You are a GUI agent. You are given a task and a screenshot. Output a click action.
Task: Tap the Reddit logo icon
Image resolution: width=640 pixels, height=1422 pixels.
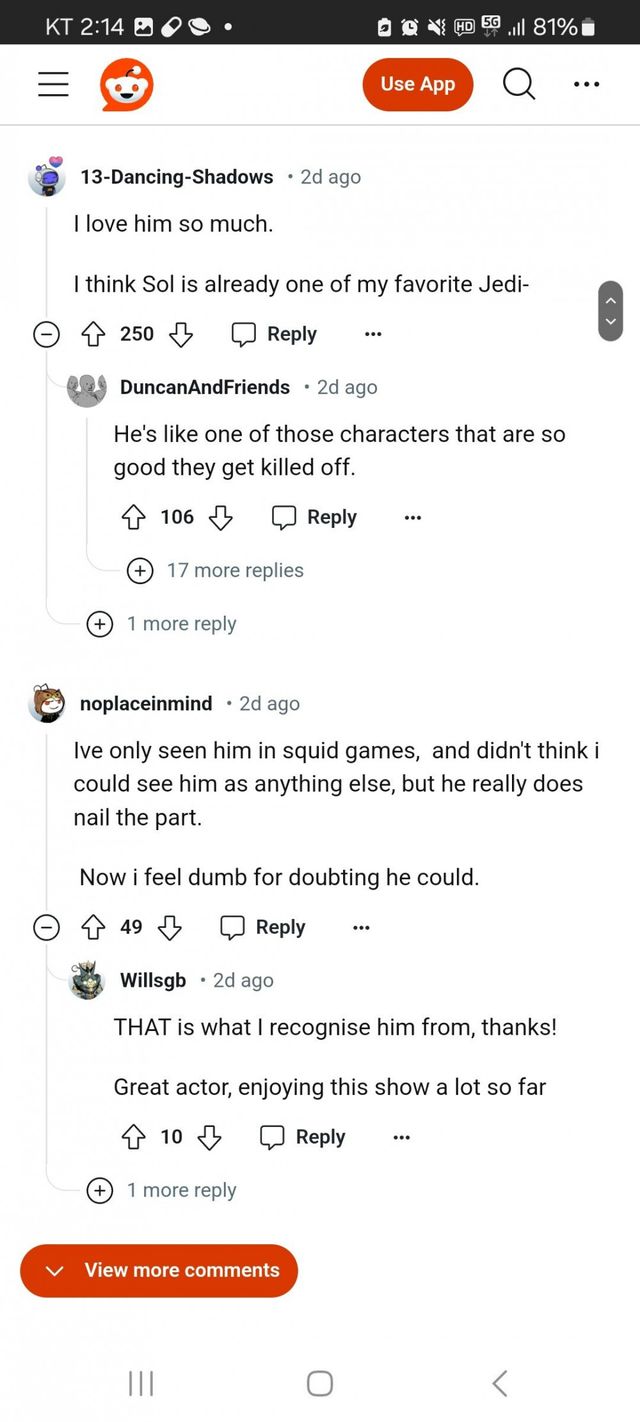pos(126,85)
